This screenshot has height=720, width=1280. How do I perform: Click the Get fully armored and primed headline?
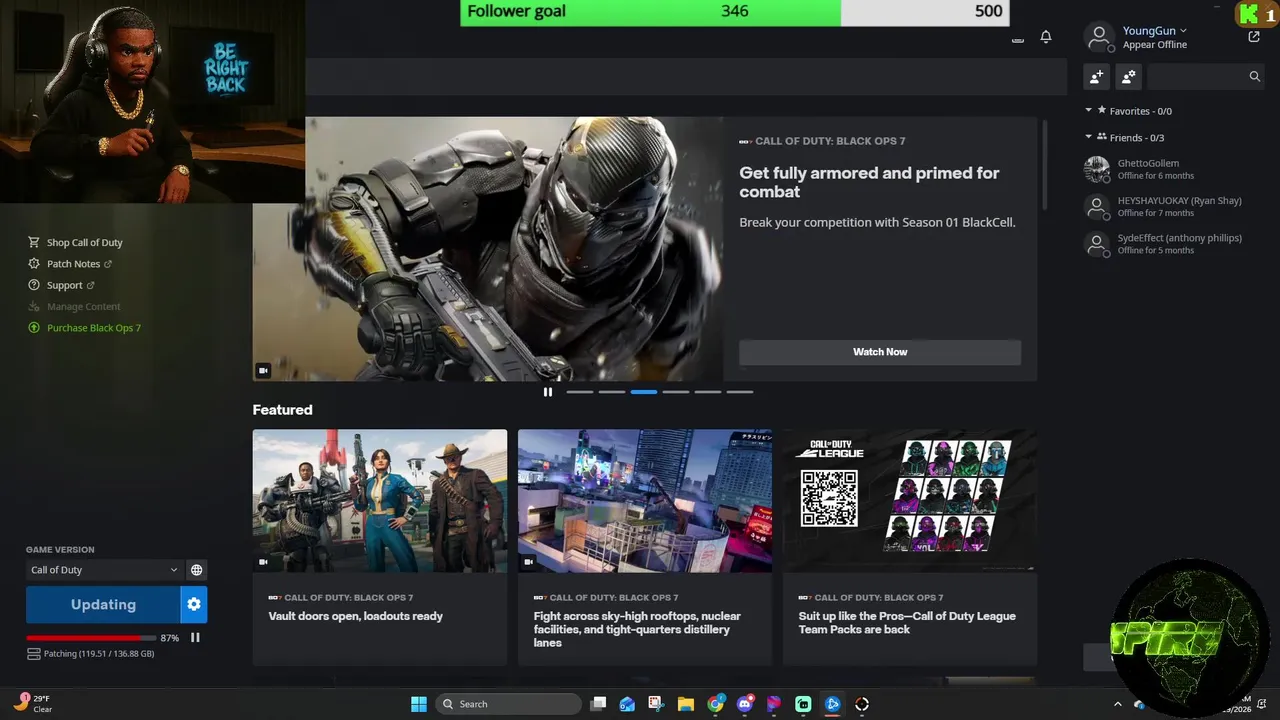[x=869, y=182]
